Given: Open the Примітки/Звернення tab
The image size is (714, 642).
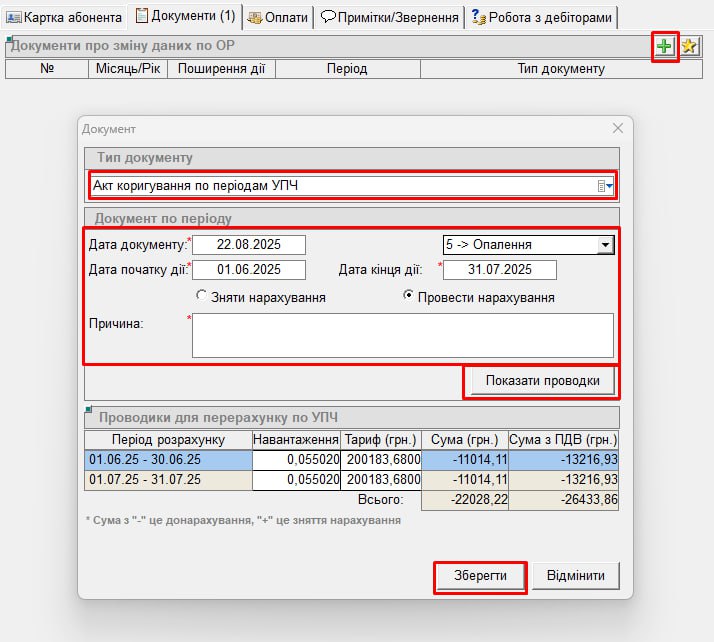Looking at the screenshot, I should coord(391,17).
